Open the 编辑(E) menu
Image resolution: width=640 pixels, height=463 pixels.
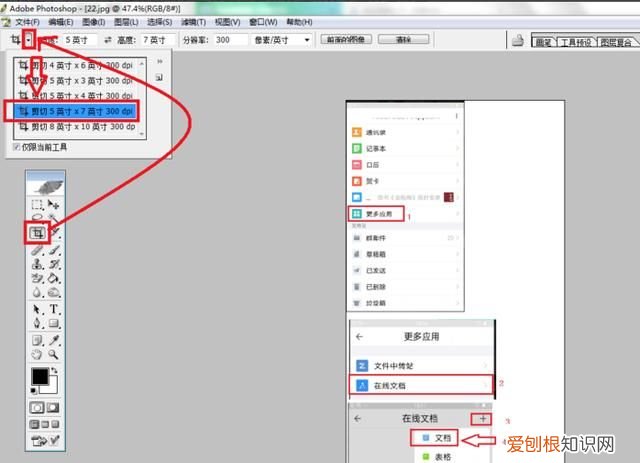[x=61, y=22]
